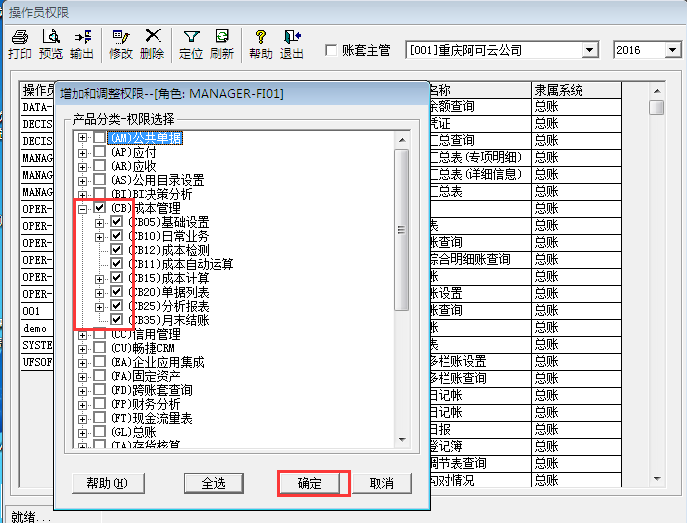Expand the (CB05)基础设置 tree node

(100, 222)
